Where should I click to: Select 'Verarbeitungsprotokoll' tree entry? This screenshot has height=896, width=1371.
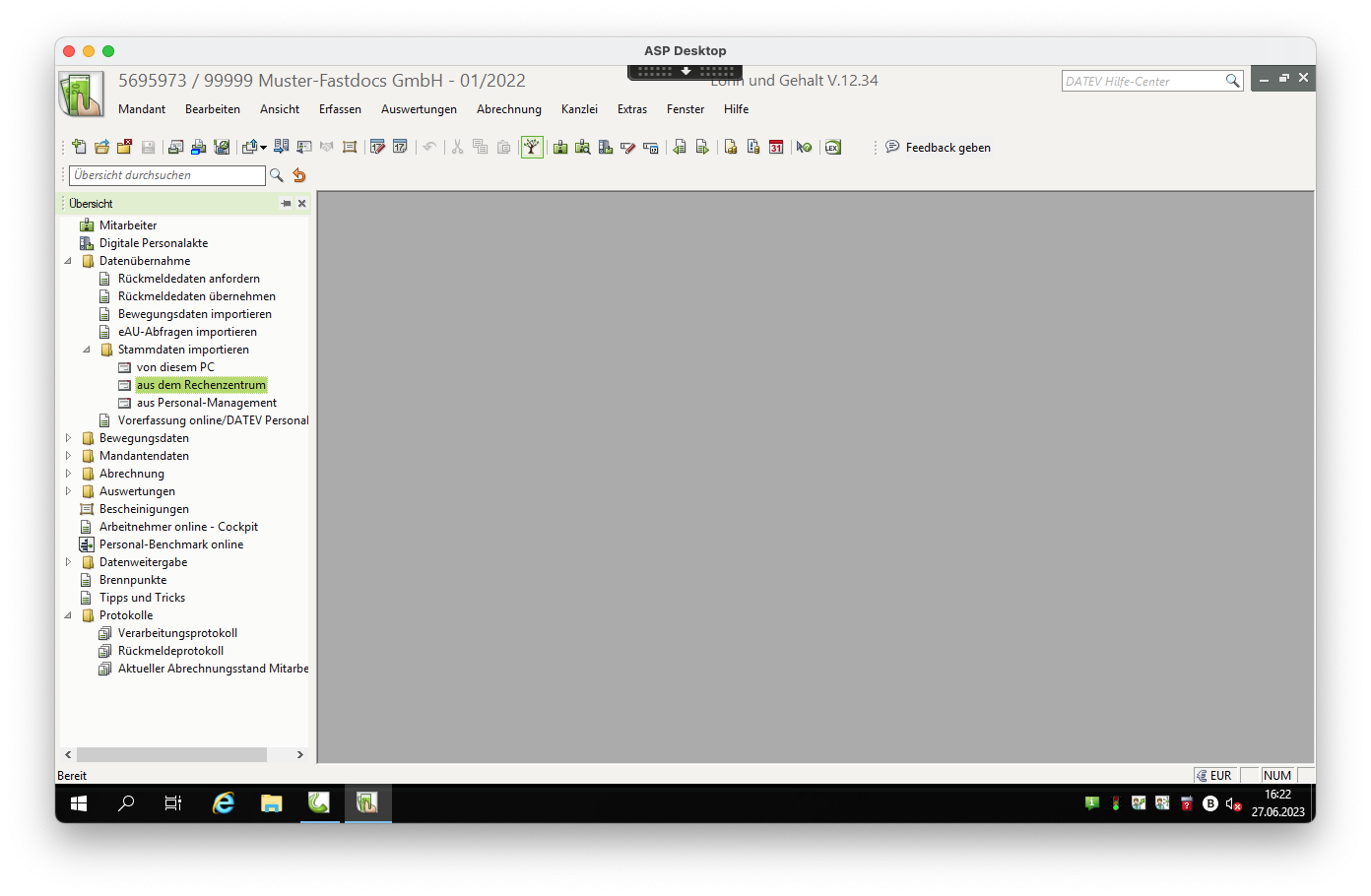[x=177, y=633]
